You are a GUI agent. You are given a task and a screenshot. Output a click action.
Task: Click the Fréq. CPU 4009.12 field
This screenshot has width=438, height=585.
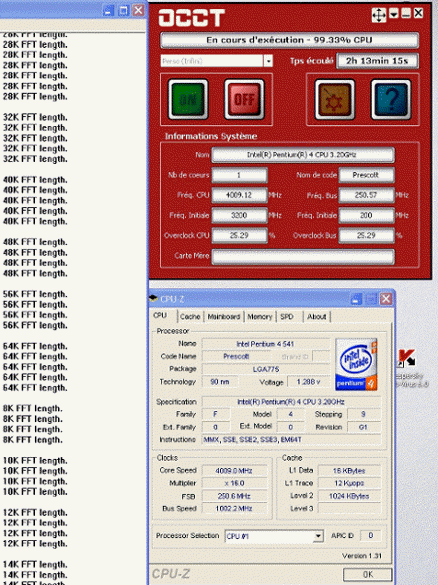(x=240, y=195)
